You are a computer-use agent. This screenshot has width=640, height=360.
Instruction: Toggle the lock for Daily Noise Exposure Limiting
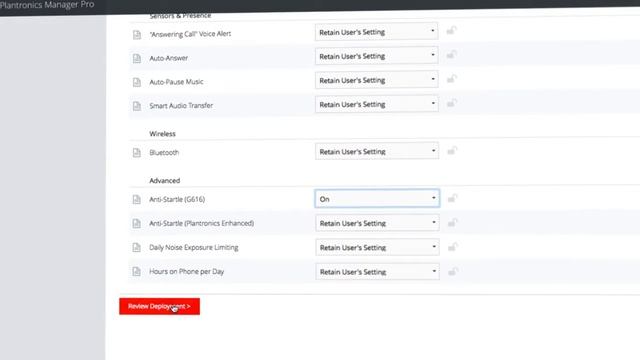point(453,247)
